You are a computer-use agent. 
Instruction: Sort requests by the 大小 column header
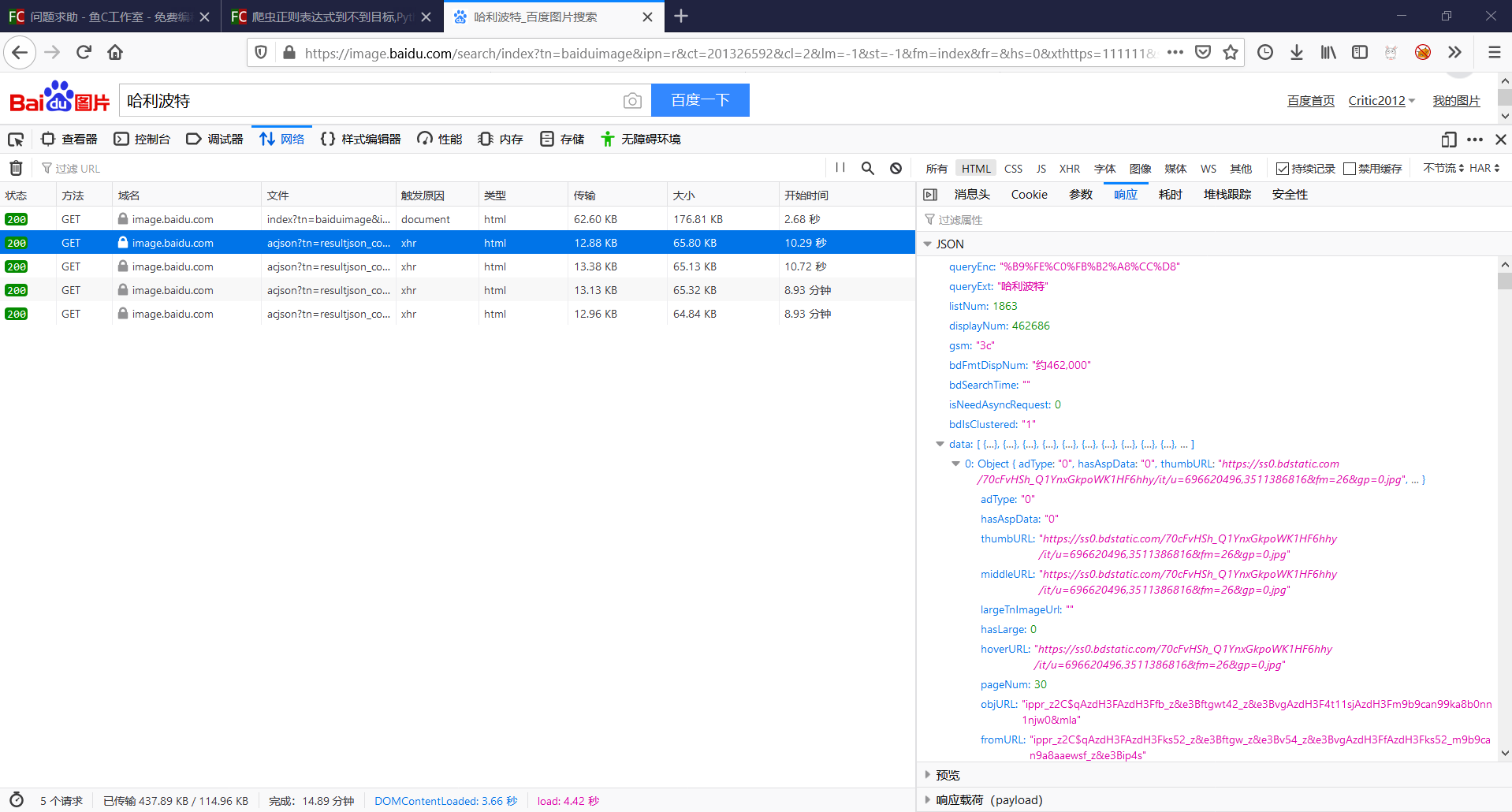723,195
